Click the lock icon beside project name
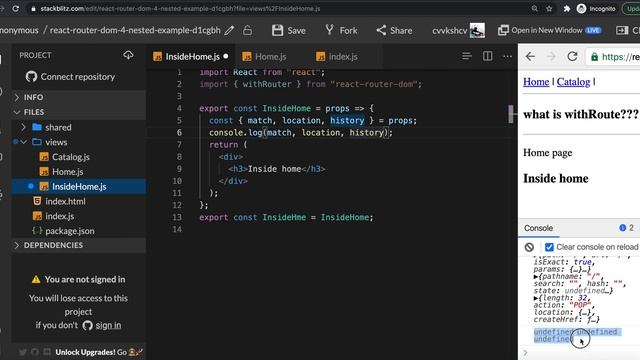Screen dimensions: 640x360 pyautogui.click(x=247, y=30)
